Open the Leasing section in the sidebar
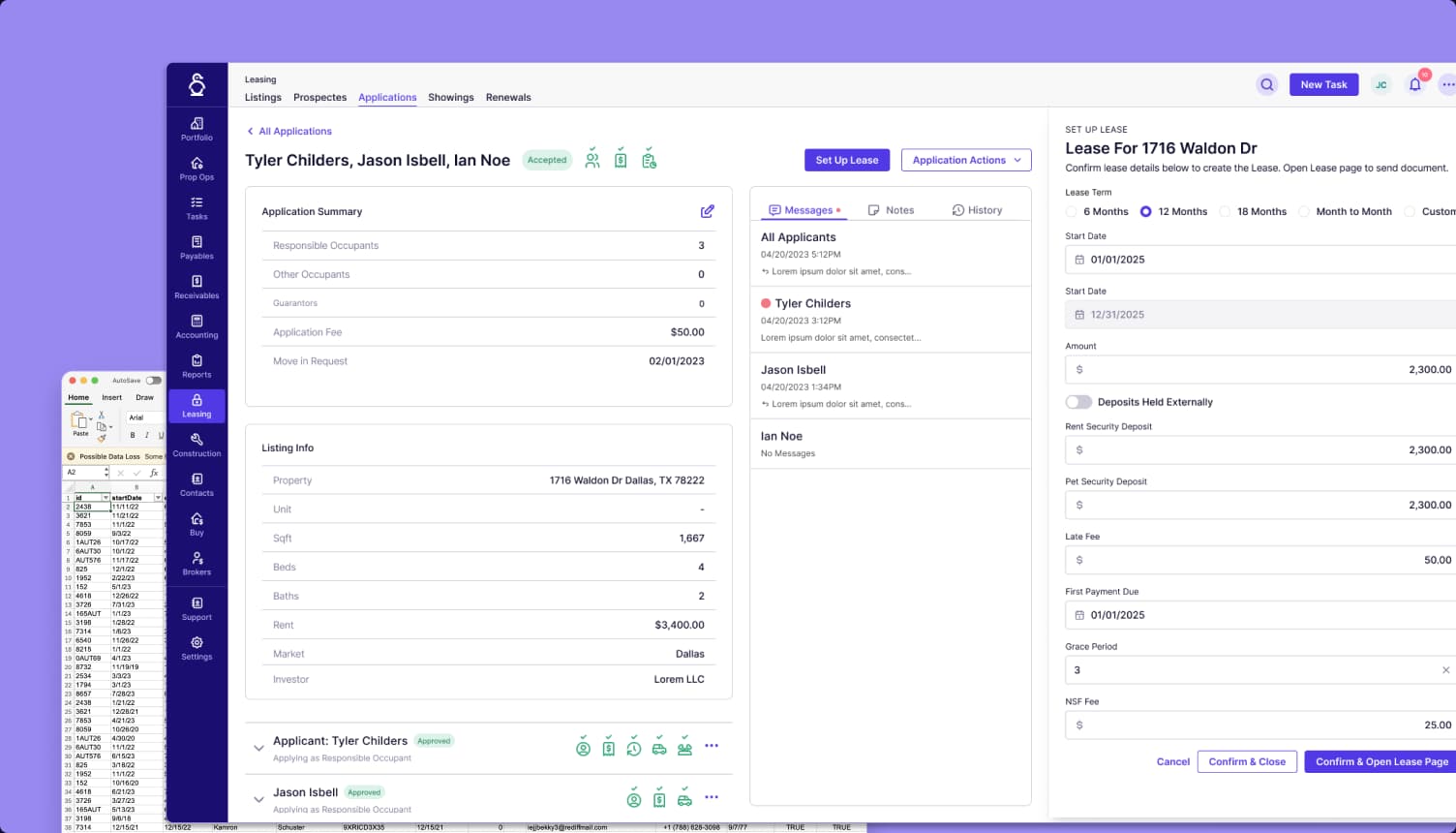Viewport: 1456px width, 833px height. click(x=197, y=407)
